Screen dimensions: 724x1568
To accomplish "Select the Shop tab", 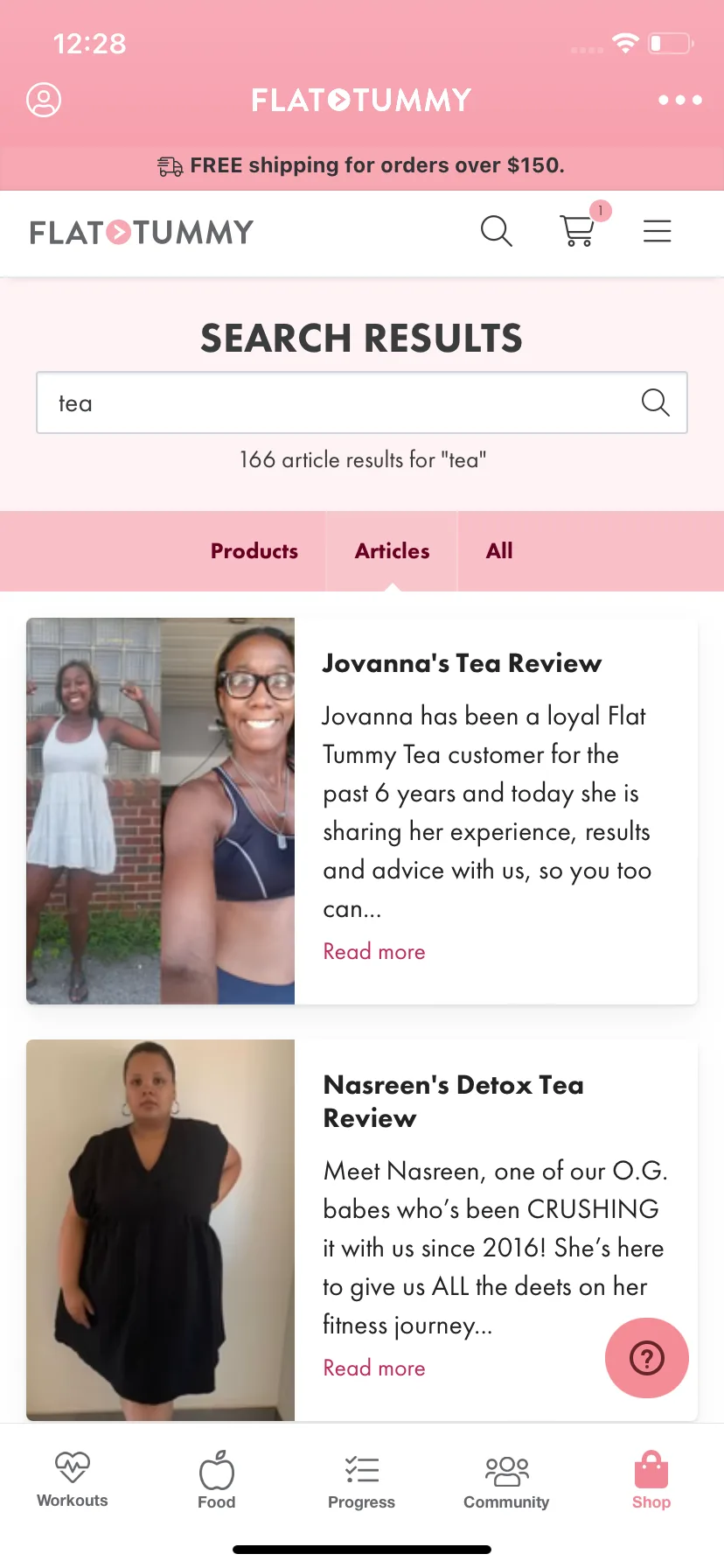I will tap(651, 1480).
